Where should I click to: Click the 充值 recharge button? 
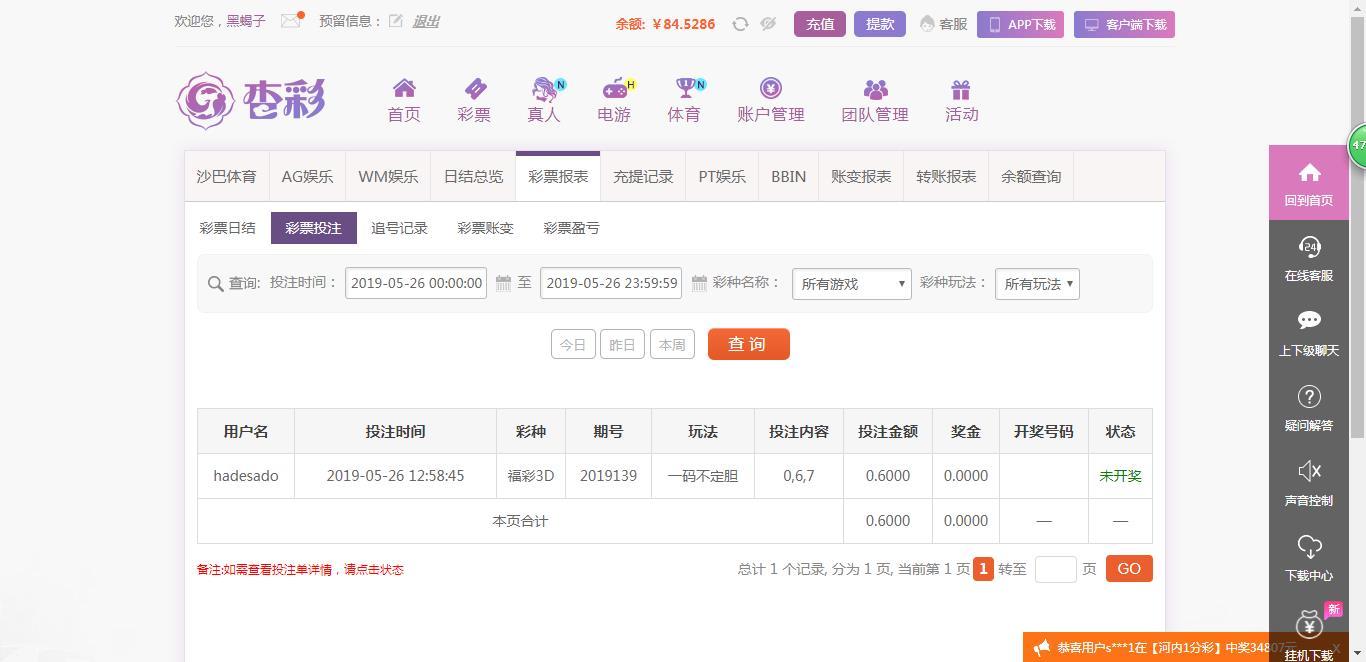pyautogui.click(x=820, y=24)
